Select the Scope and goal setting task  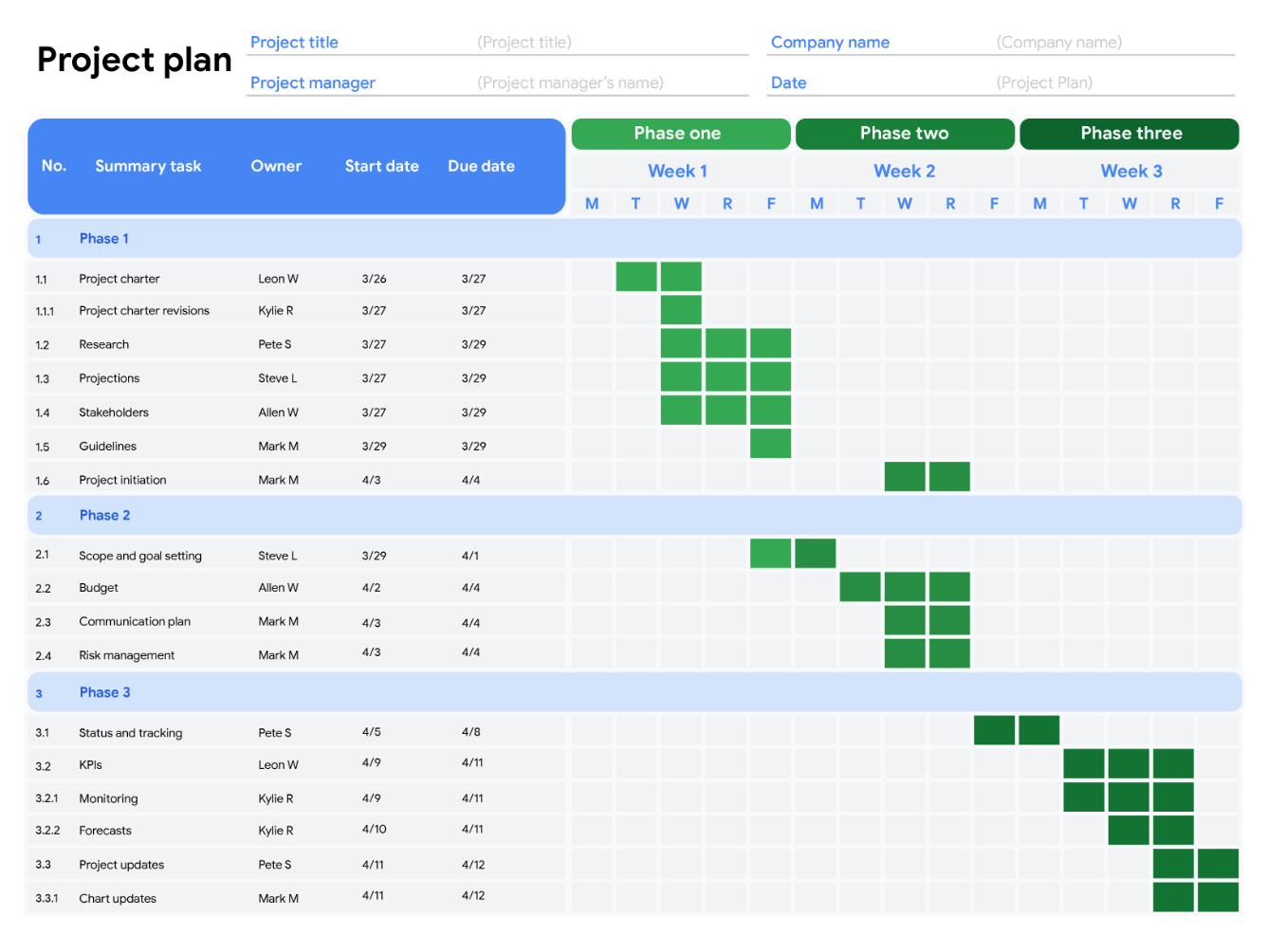click(x=140, y=556)
